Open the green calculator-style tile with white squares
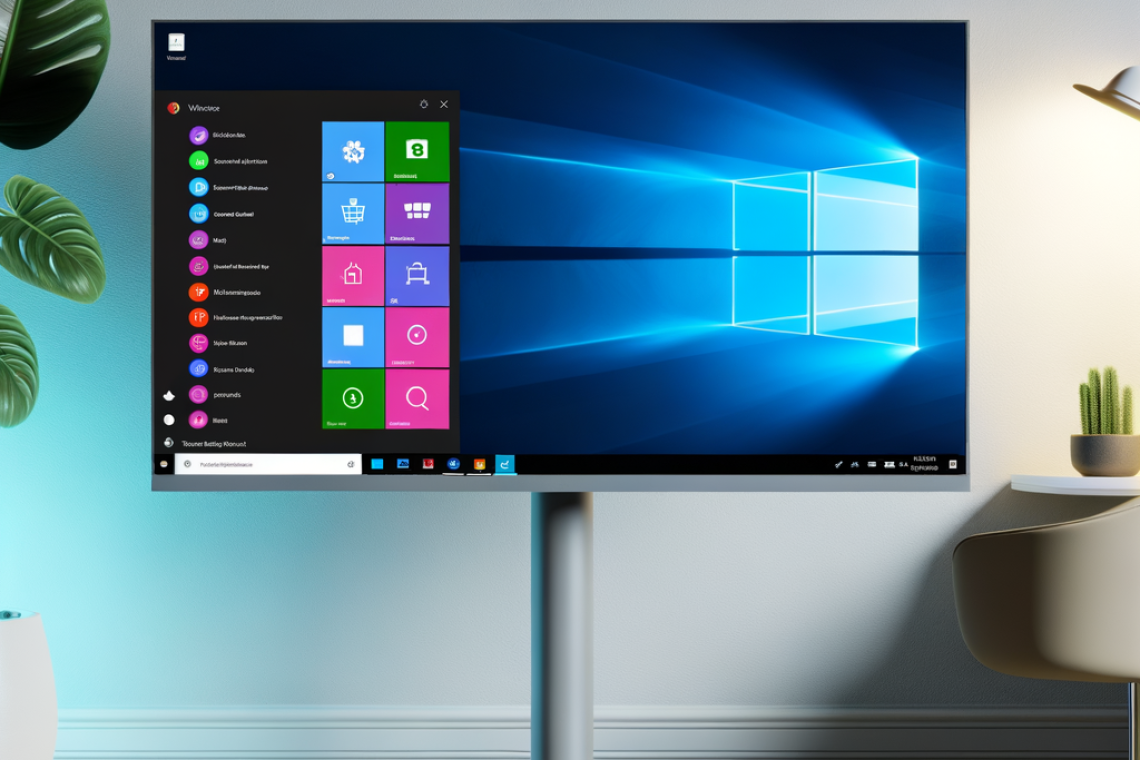The height and width of the screenshot is (760, 1140). 420,212
